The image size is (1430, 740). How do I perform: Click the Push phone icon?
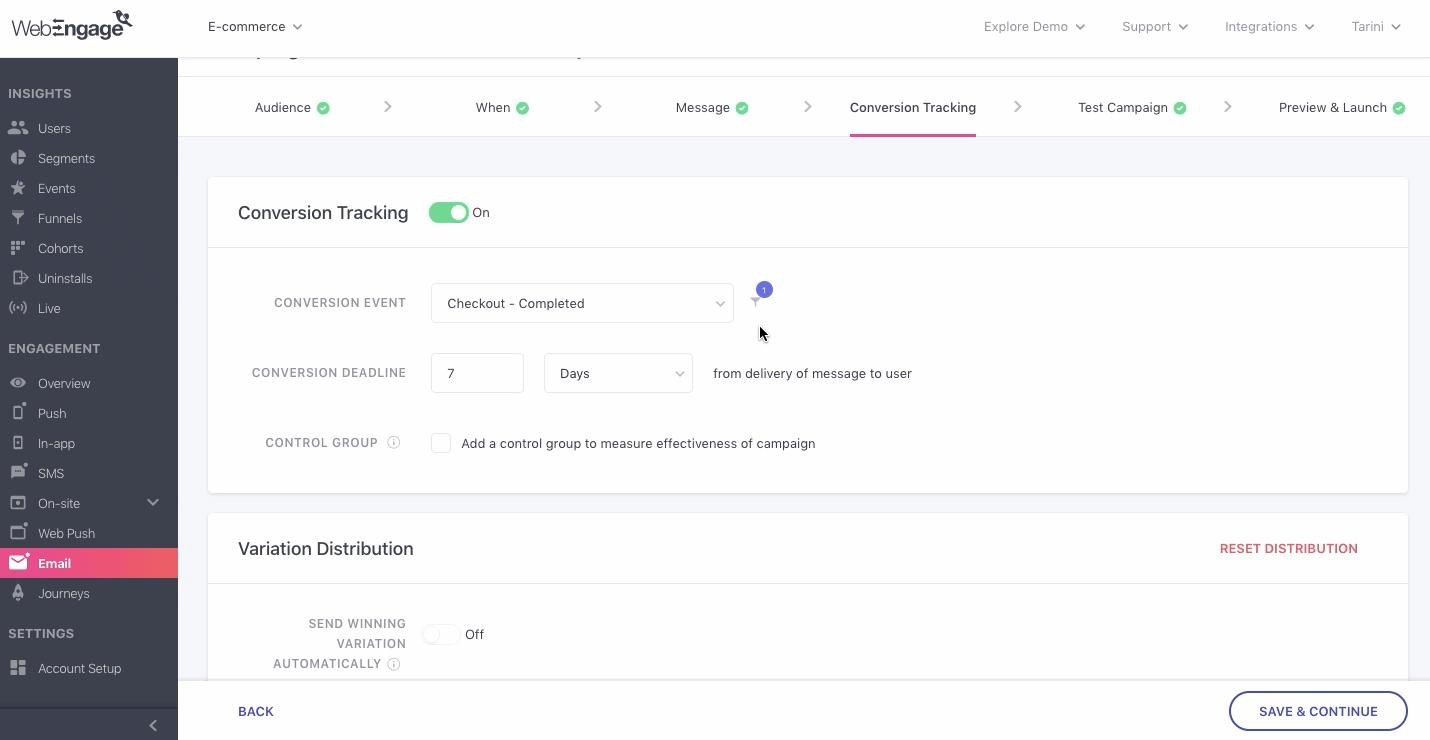pos(18,413)
